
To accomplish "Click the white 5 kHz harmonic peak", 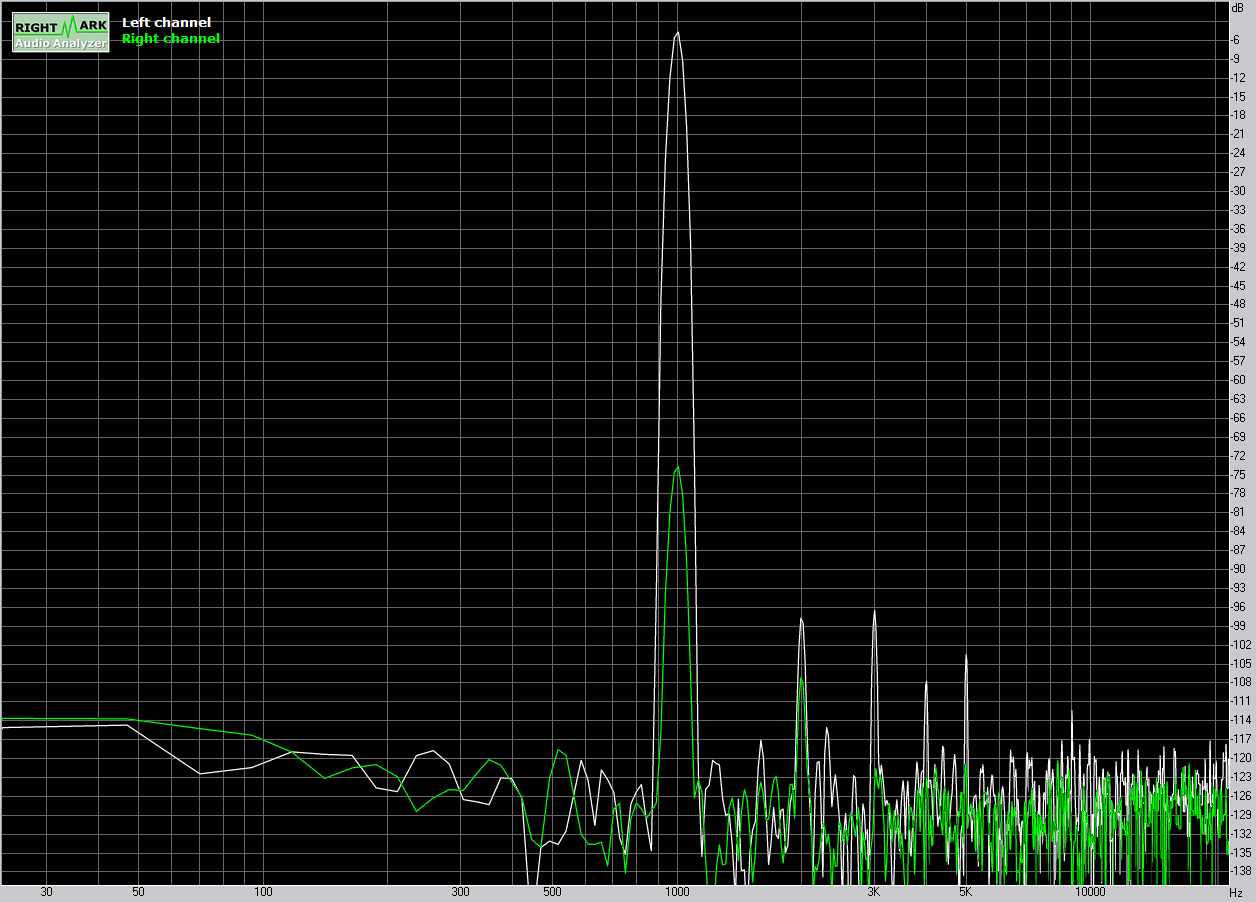I will (966, 656).
